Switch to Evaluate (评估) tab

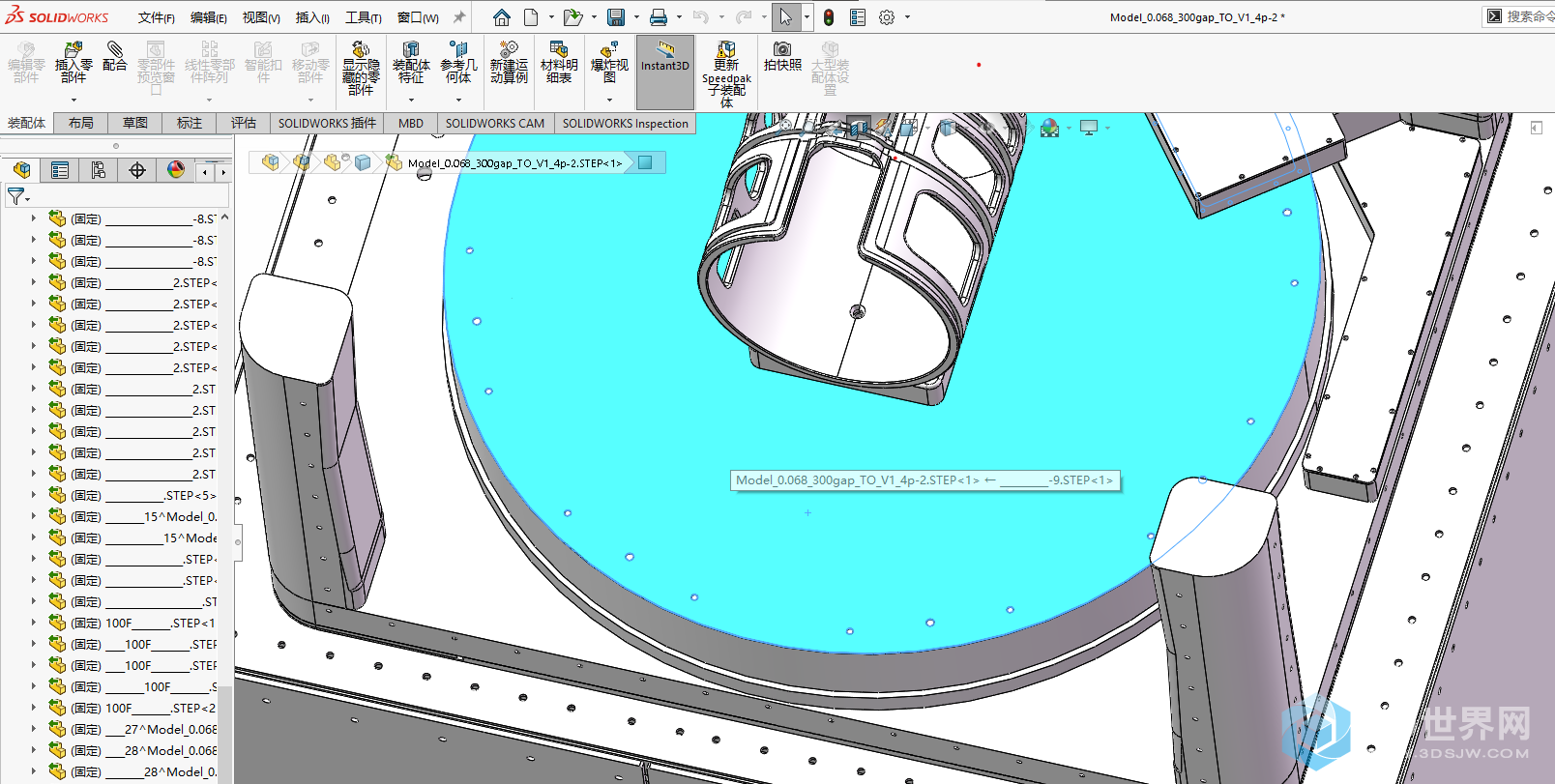tap(244, 123)
